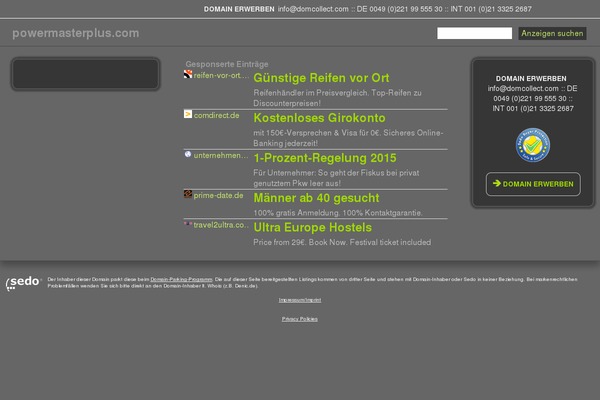Open the Männer ab 40 gesucht ad
This screenshot has height=400, width=600.
point(316,198)
